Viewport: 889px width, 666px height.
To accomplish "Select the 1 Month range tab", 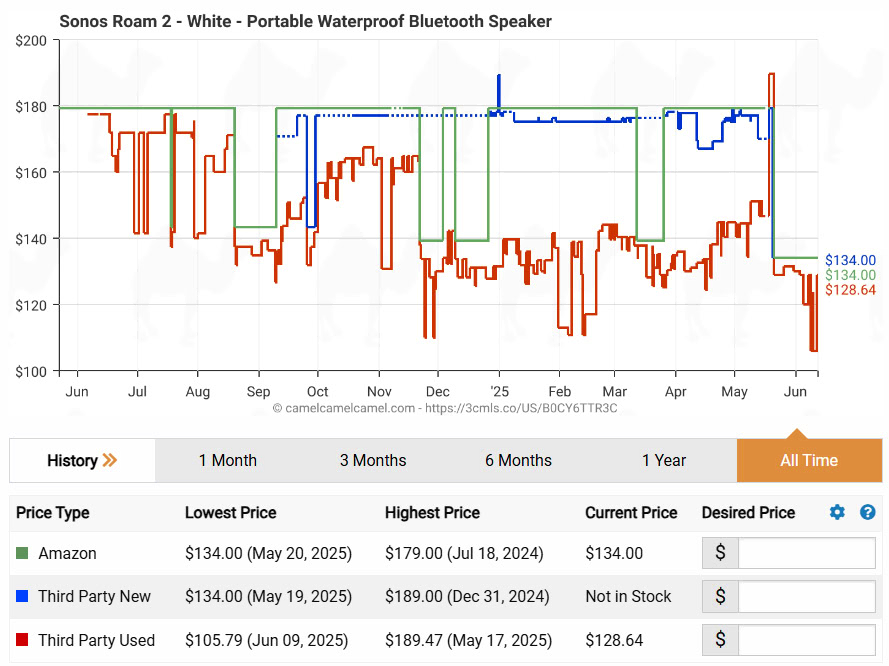I will 227,460.
